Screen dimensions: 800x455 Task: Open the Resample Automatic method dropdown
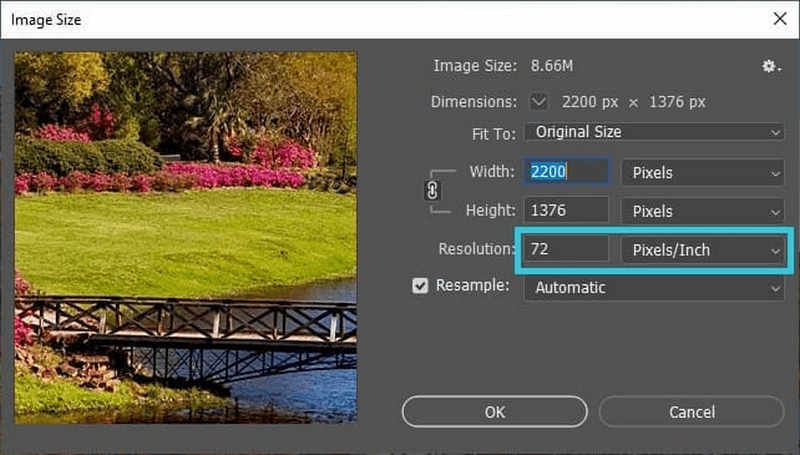click(655, 288)
